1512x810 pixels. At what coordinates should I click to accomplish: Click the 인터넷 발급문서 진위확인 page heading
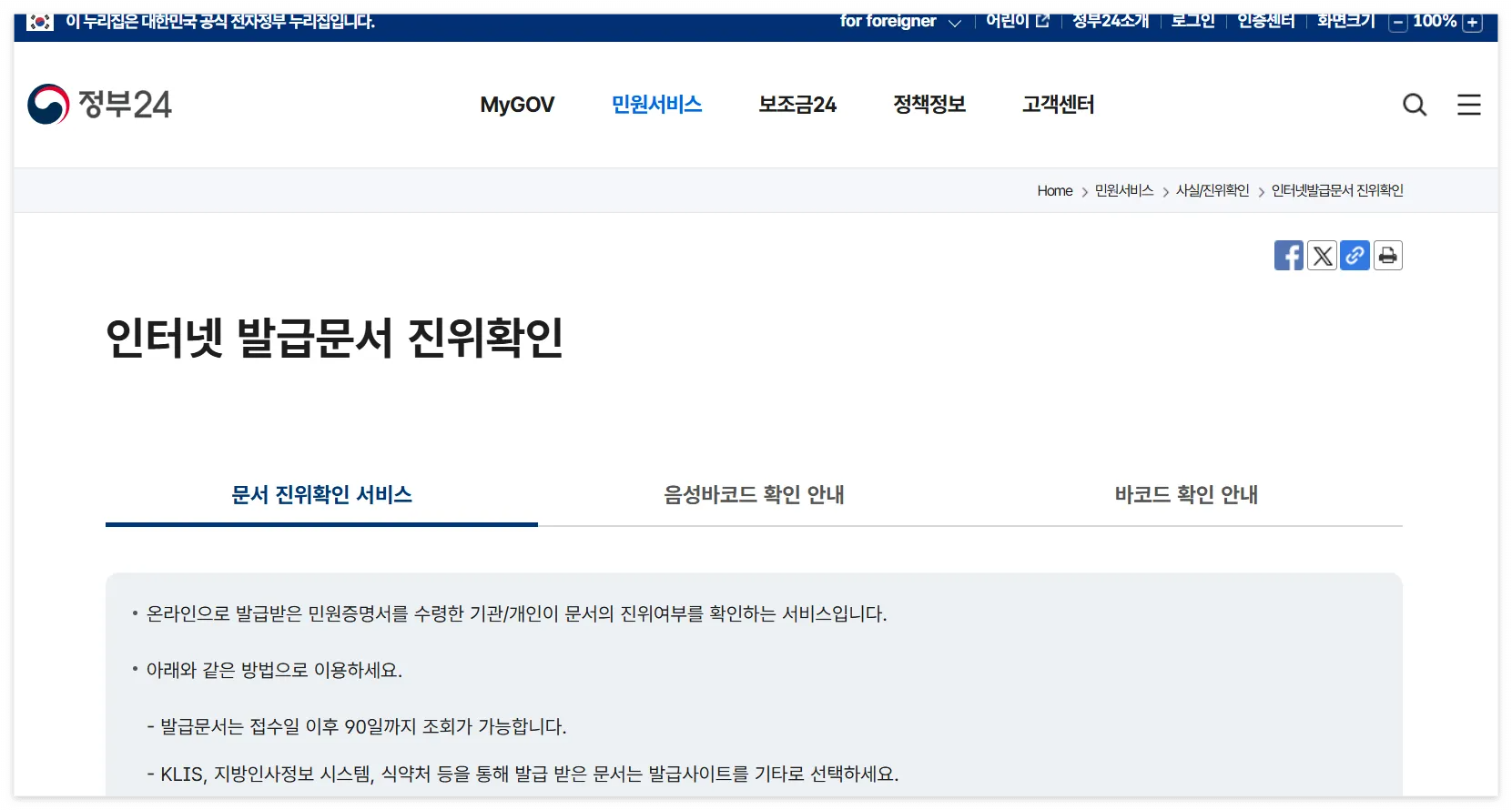pyautogui.click(x=335, y=339)
